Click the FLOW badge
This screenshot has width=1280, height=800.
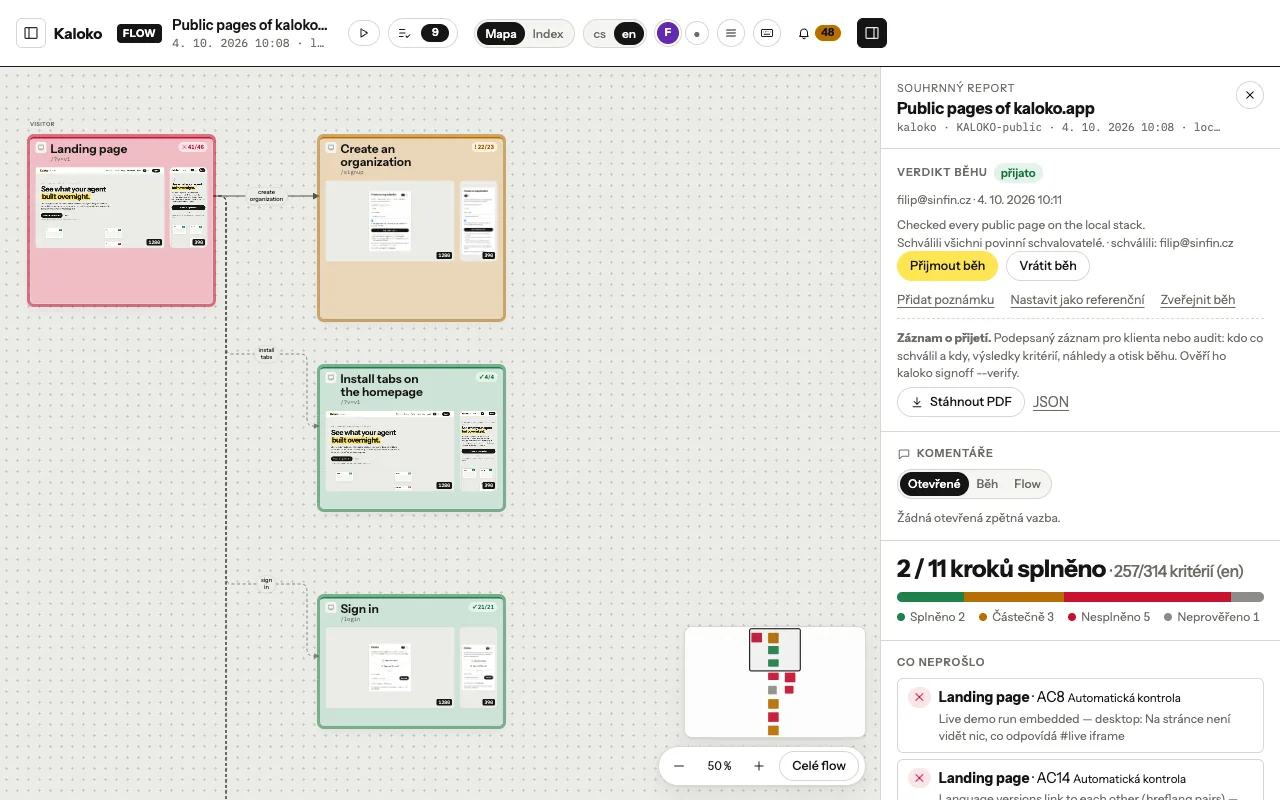pyautogui.click(x=139, y=33)
